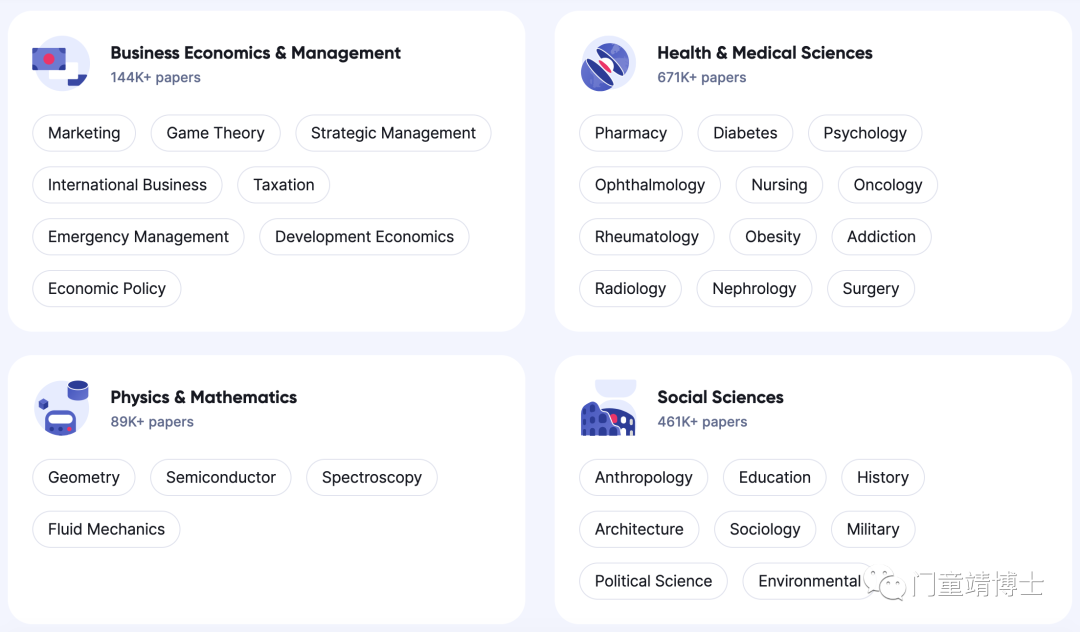Image resolution: width=1080 pixels, height=632 pixels.
Task: Open the Addiction topic tag
Action: coord(882,237)
